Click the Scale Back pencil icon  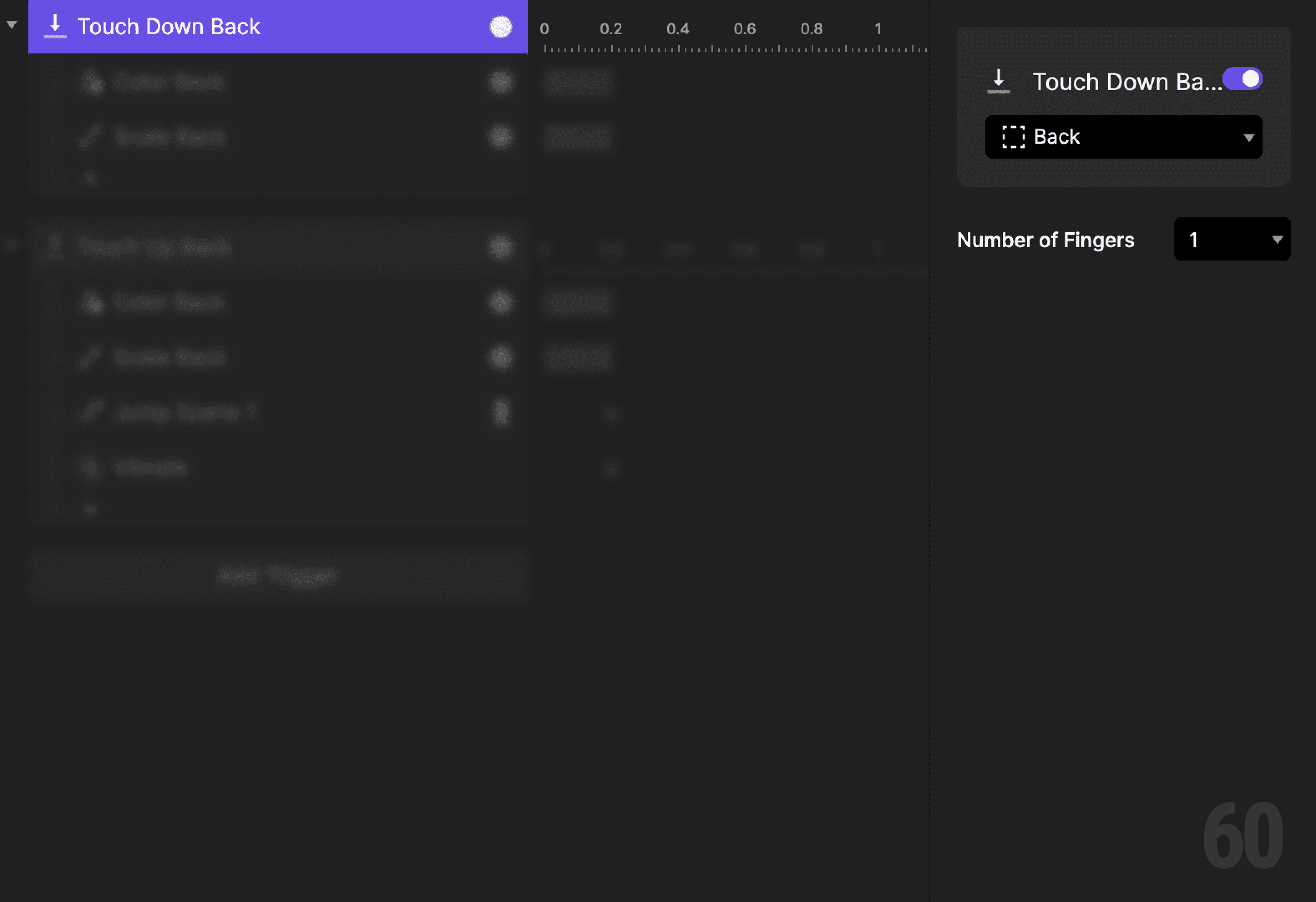pyautogui.click(x=91, y=136)
